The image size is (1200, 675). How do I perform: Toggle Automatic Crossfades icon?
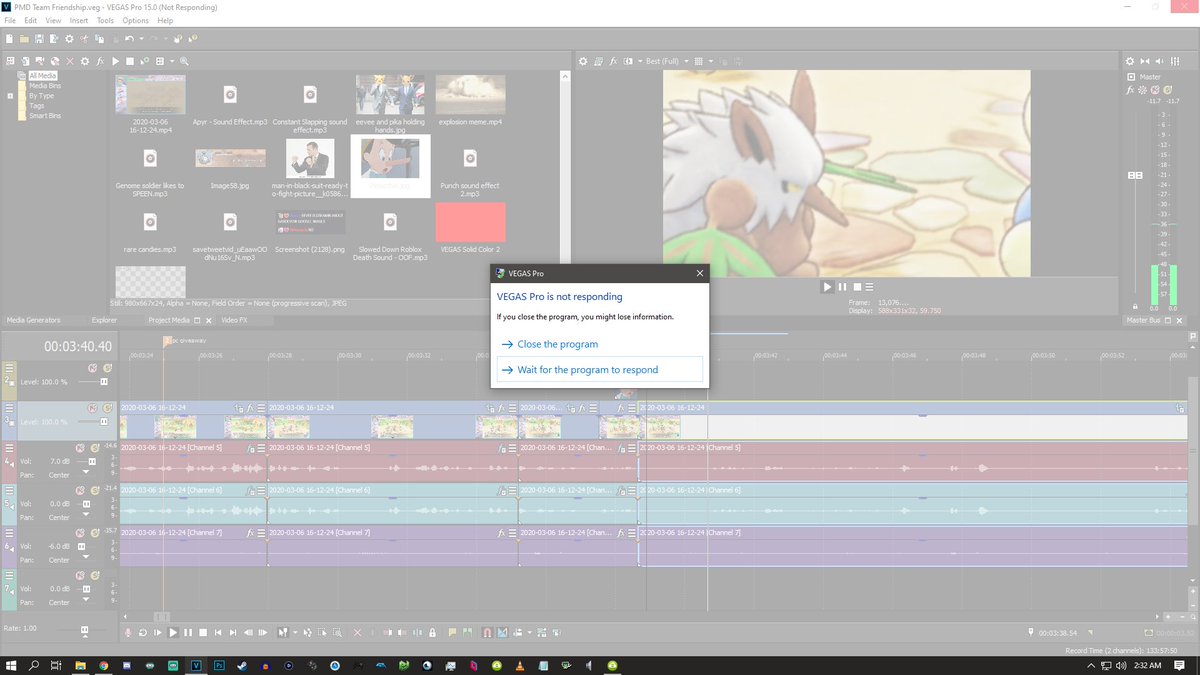point(502,633)
